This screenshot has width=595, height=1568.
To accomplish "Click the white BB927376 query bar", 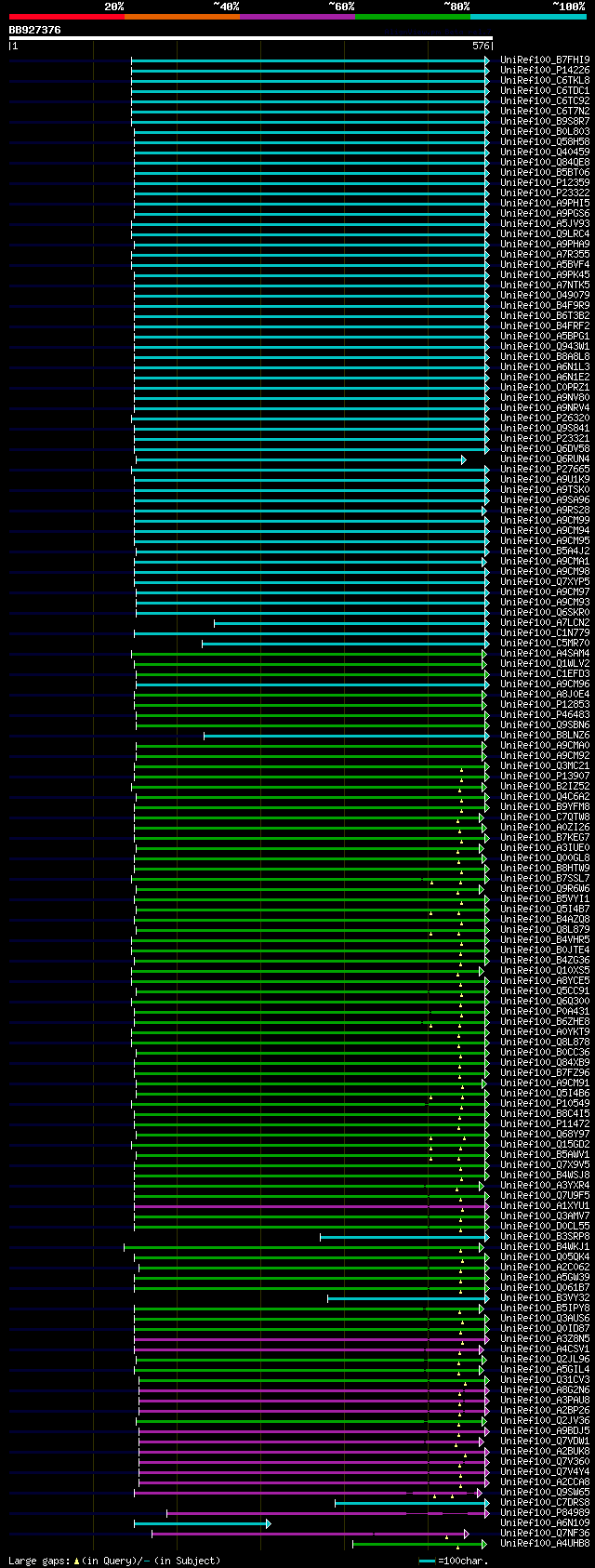I will pyautogui.click(x=250, y=38).
